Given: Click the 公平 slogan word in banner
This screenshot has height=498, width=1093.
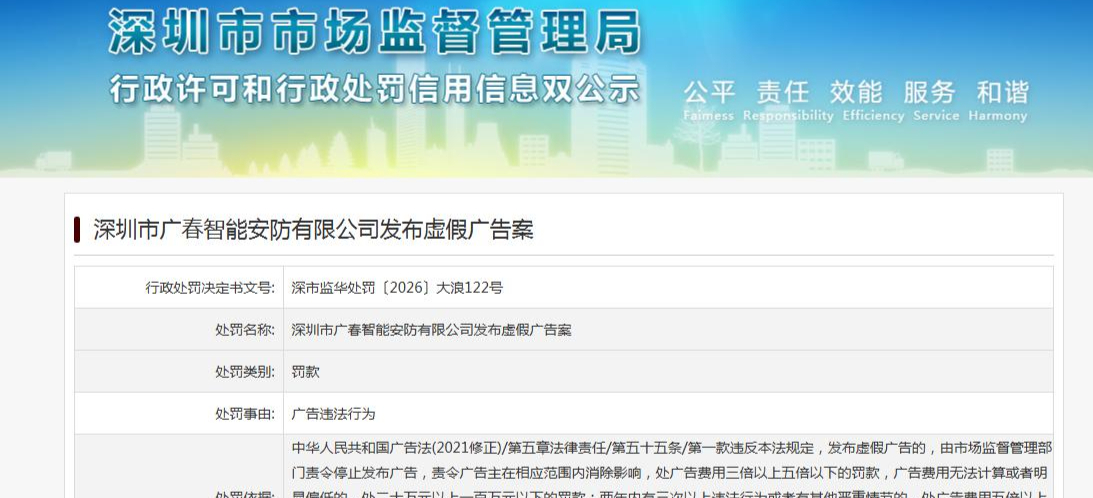Looking at the screenshot, I should pyautogui.click(x=710, y=91).
